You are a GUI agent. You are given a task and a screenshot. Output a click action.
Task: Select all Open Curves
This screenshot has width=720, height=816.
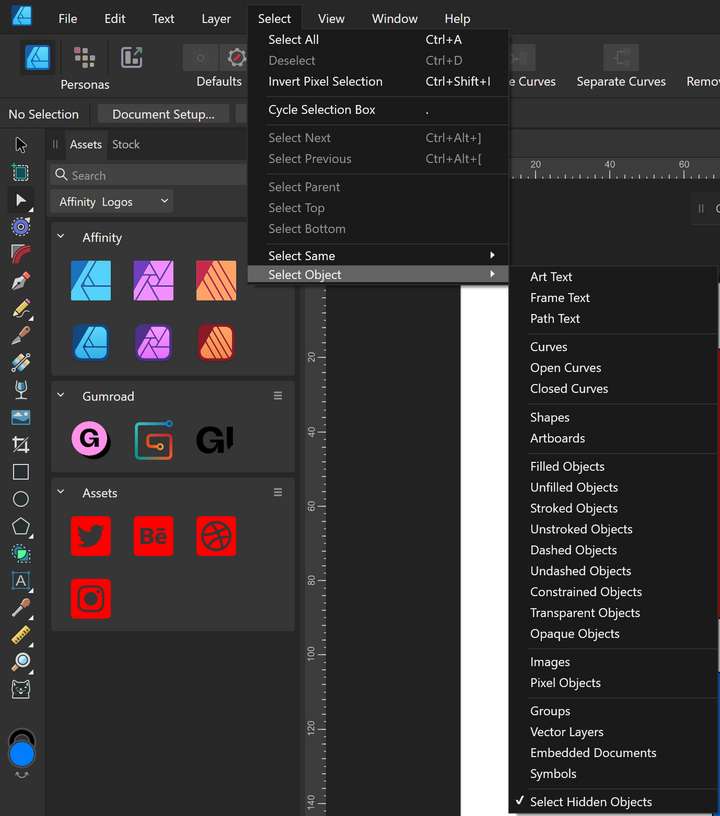614,367
